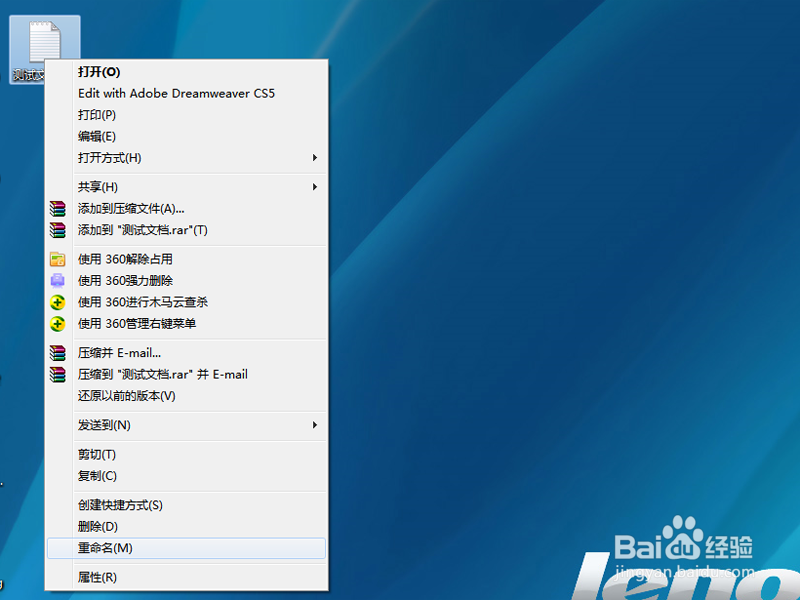
Task: Click the WinRAR icon beside 添加到压缩文件(A)...
Action: click(x=58, y=209)
